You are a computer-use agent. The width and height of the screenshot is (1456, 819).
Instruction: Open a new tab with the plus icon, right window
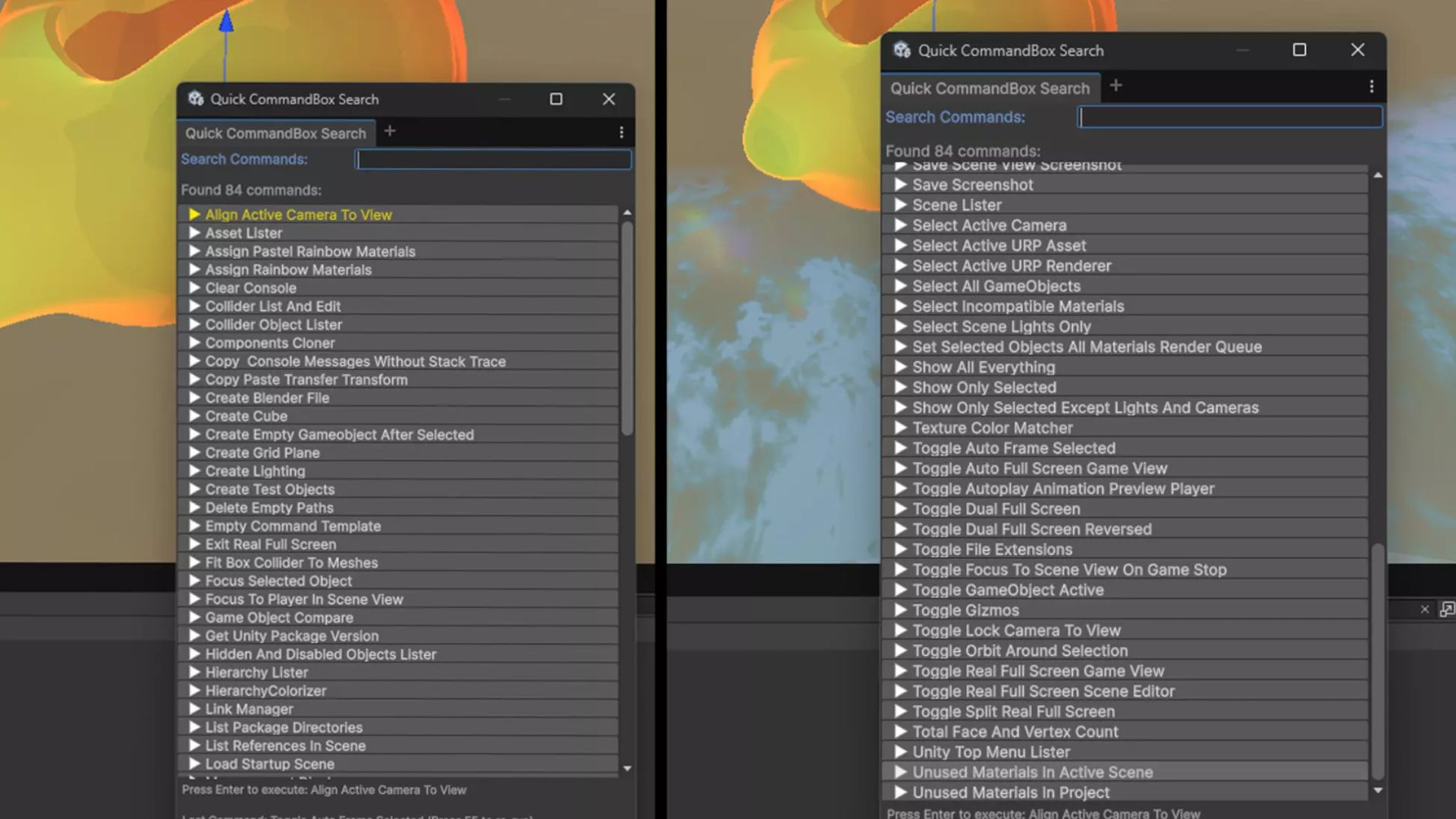(x=1116, y=85)
